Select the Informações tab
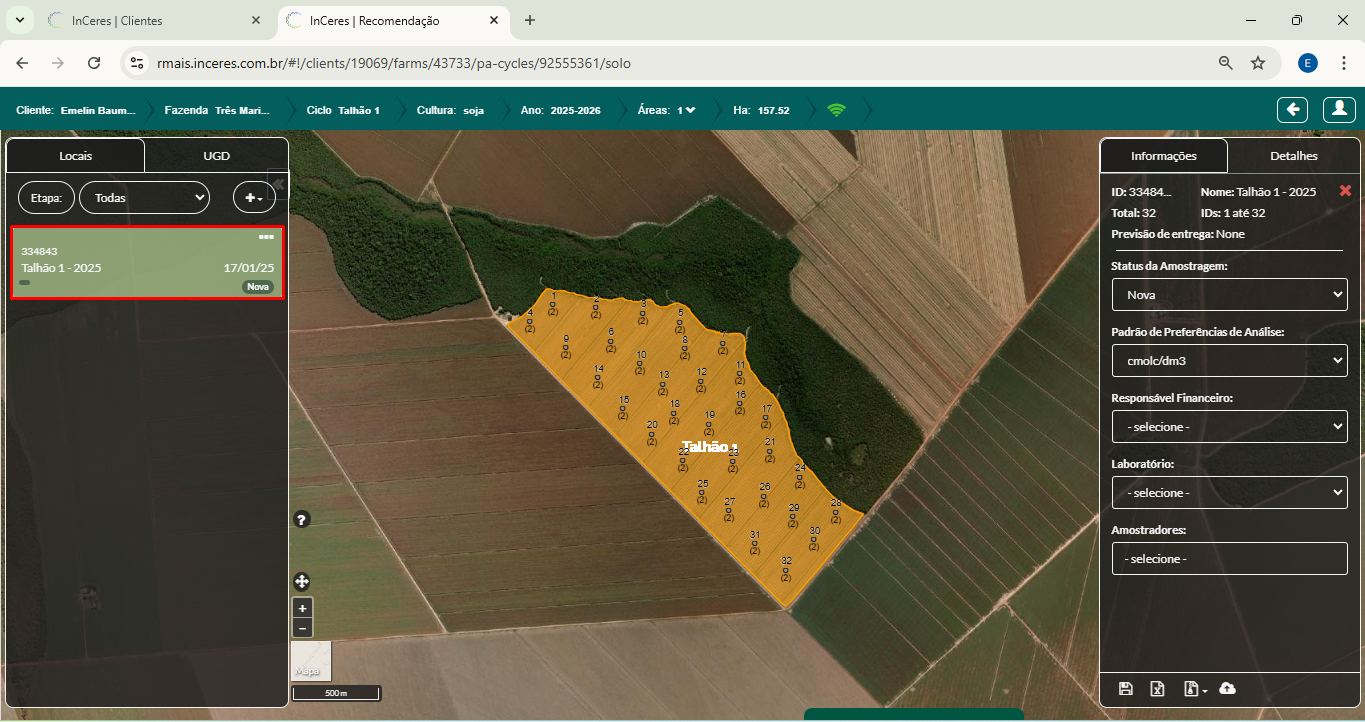The width and height of the screenshot is (1365, 722). point(1164,156)
